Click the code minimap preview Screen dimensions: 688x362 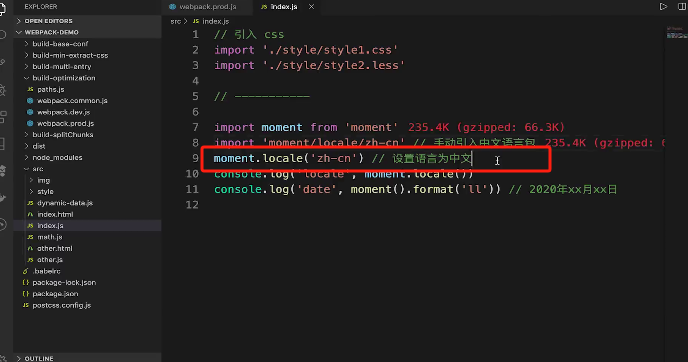[677, 33]
